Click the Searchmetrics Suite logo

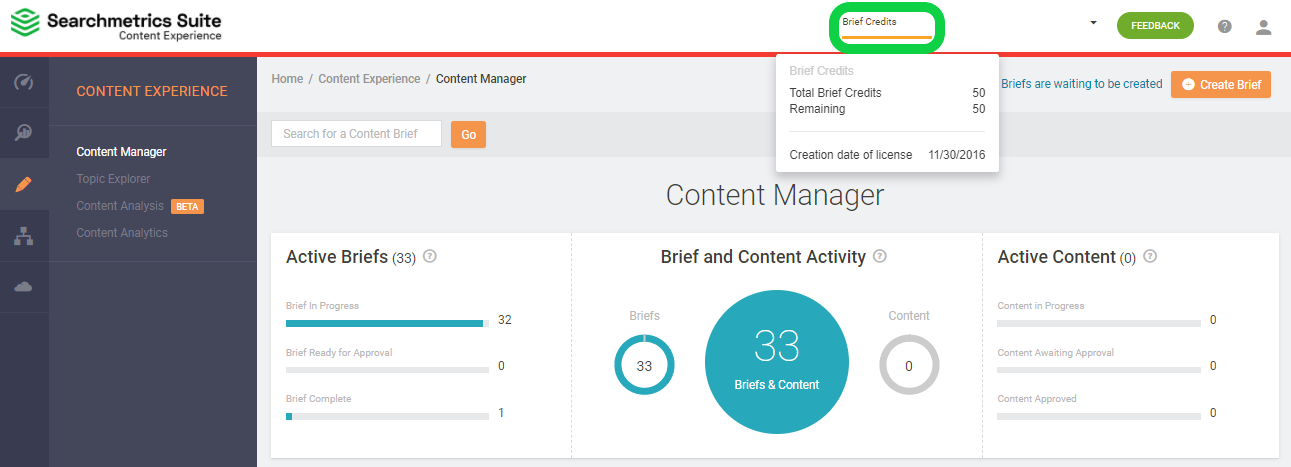click(x=116, y=26)
